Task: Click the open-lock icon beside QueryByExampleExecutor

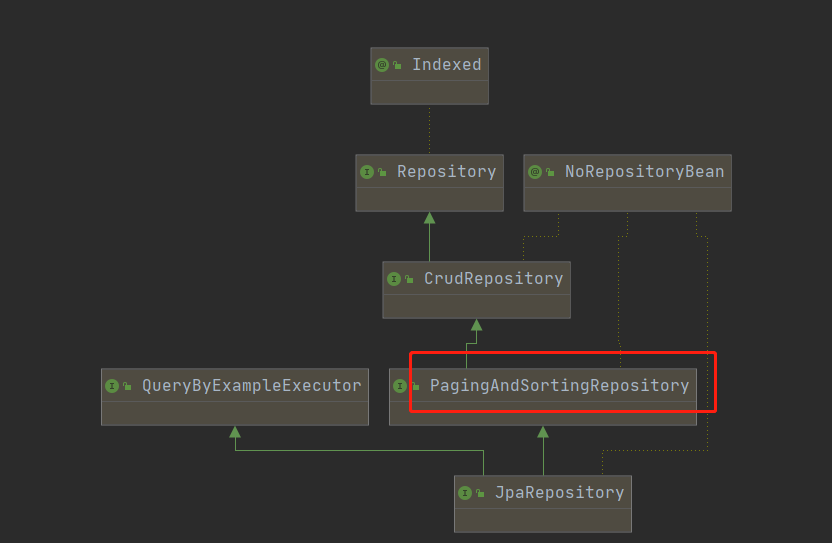Action: pos(127,386)
